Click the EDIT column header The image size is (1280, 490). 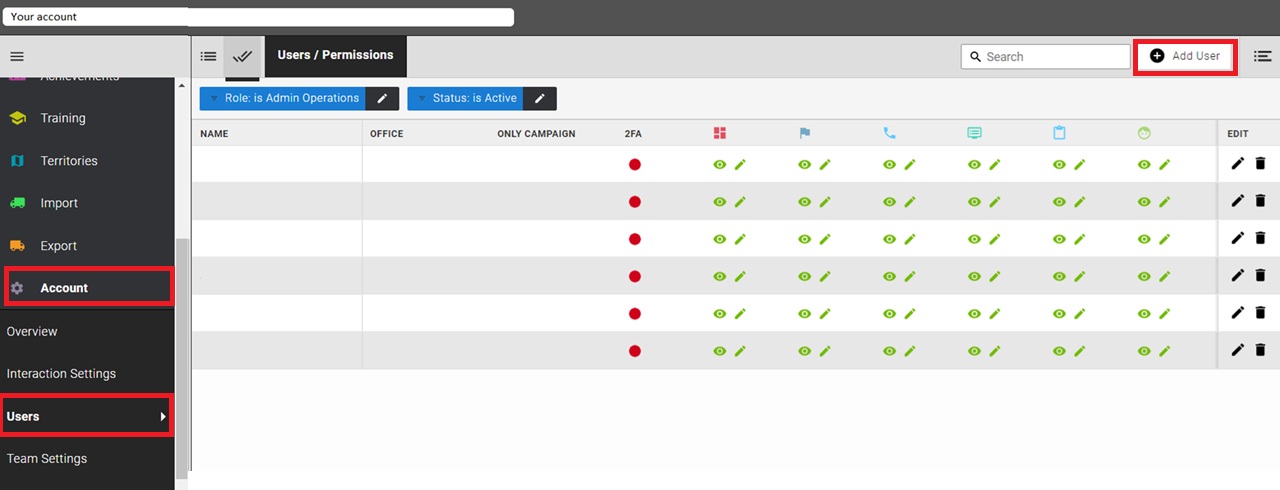click(1238, 134)
